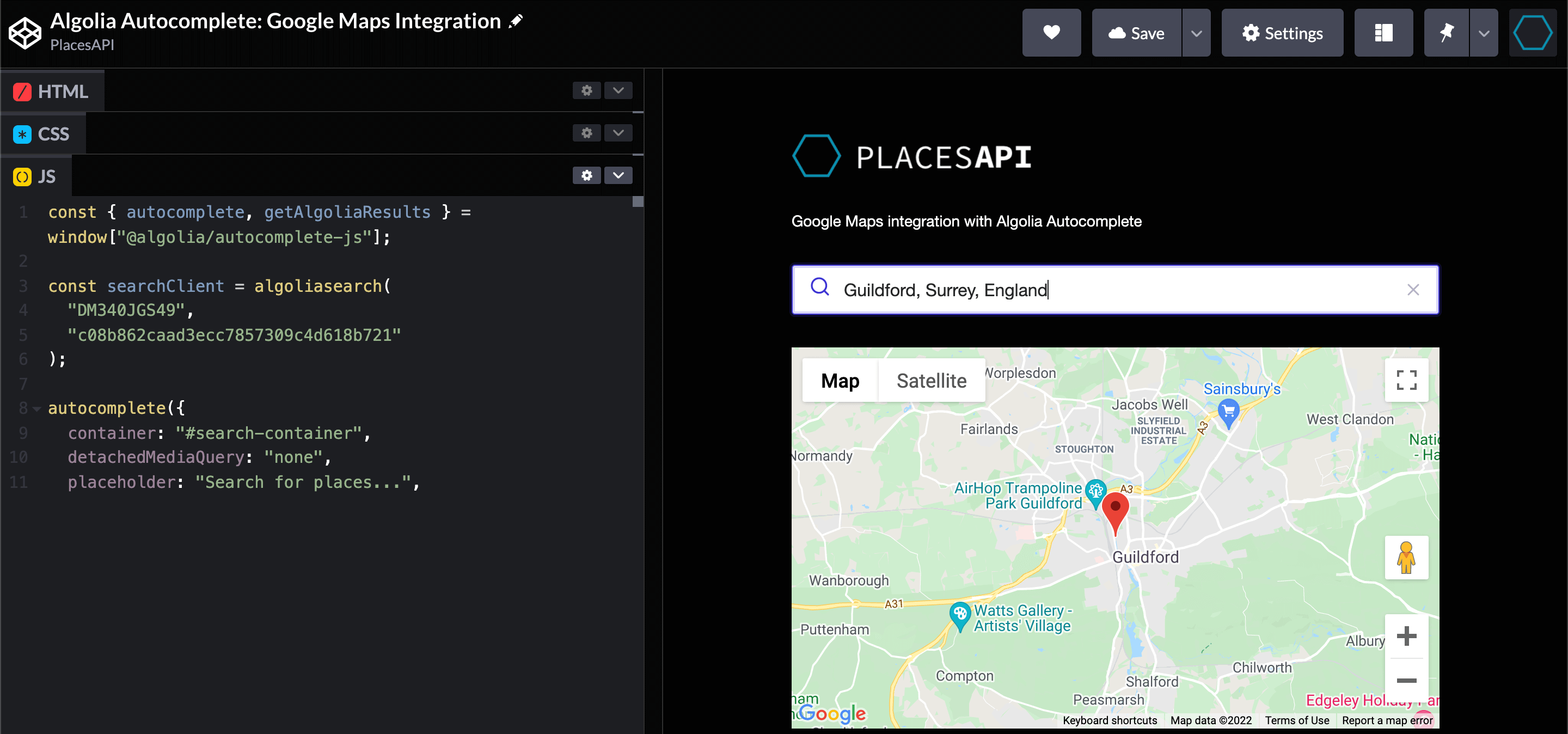The image size is (1568, 734).
Task: Clear the Guildford search query
Action: 1413,290
